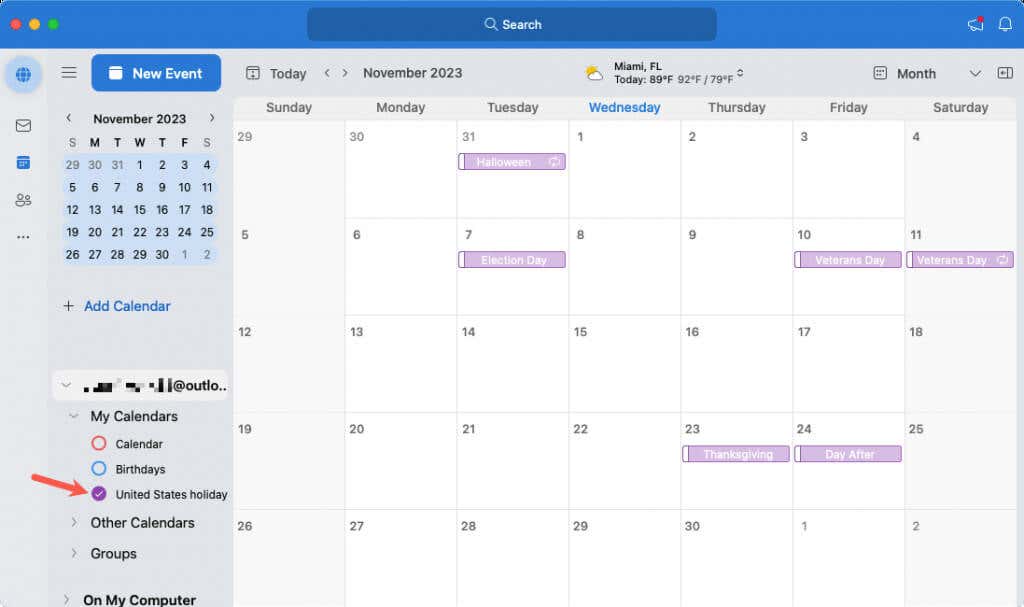1024x607 pixels.
Task: Go to previous month in main toolbar
Action: click(x=327, y=73)
